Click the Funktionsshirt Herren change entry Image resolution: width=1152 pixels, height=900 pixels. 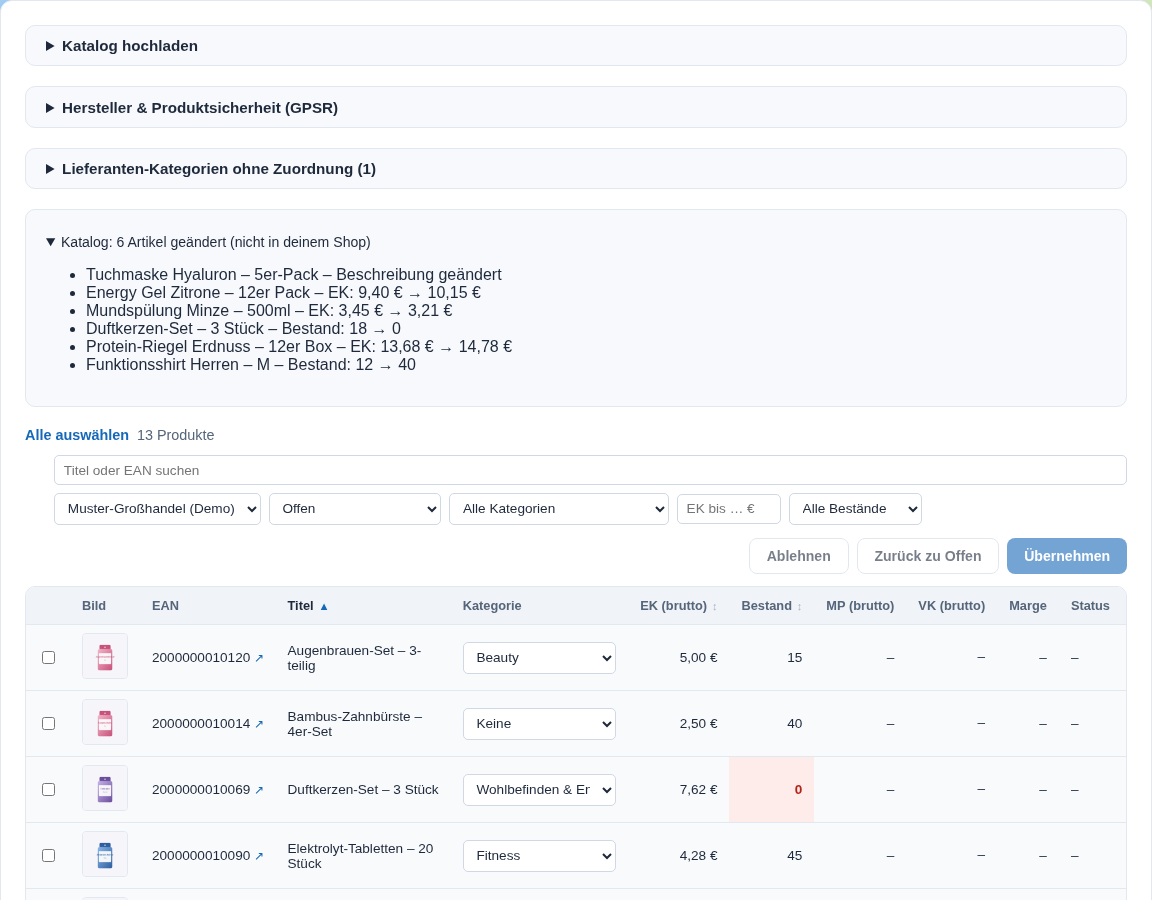[251, 364]
